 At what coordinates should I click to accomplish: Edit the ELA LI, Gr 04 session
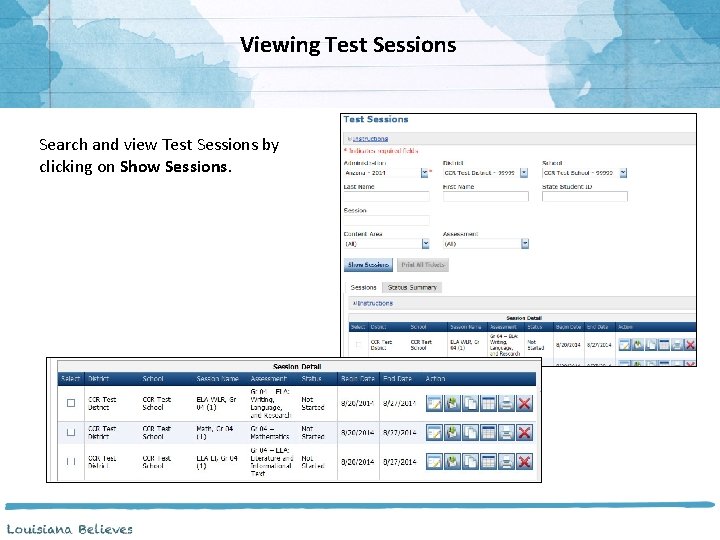434,461
